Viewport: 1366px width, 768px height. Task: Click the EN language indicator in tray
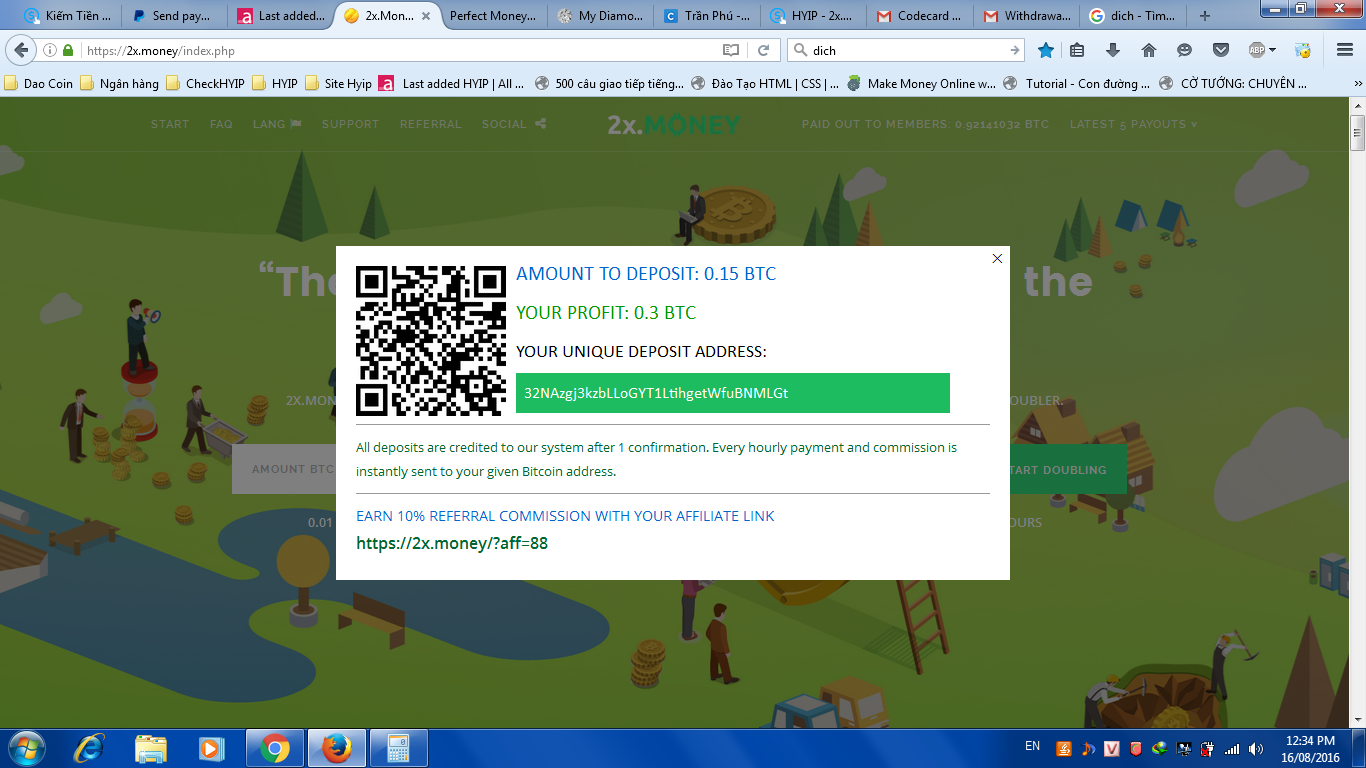click(1033, 747)
